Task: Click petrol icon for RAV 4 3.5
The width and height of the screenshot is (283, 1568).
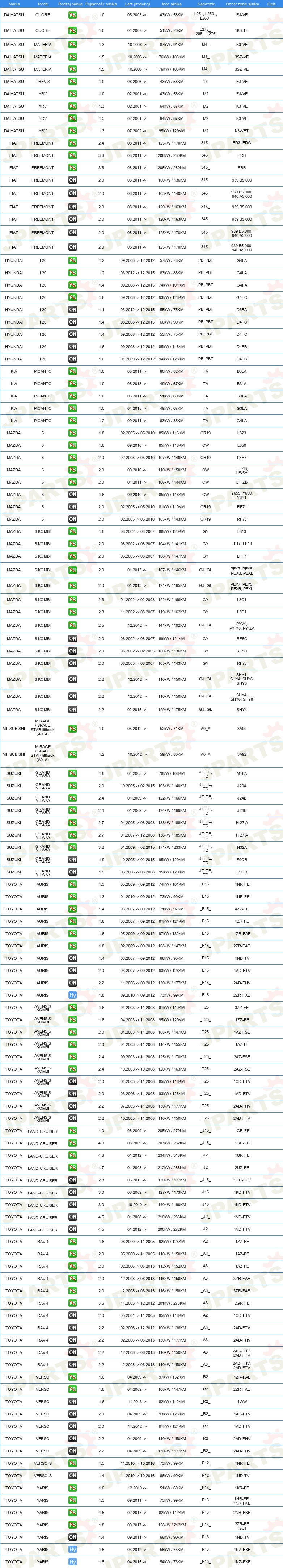Action: pyautogui.click(x=72, y=1303)
